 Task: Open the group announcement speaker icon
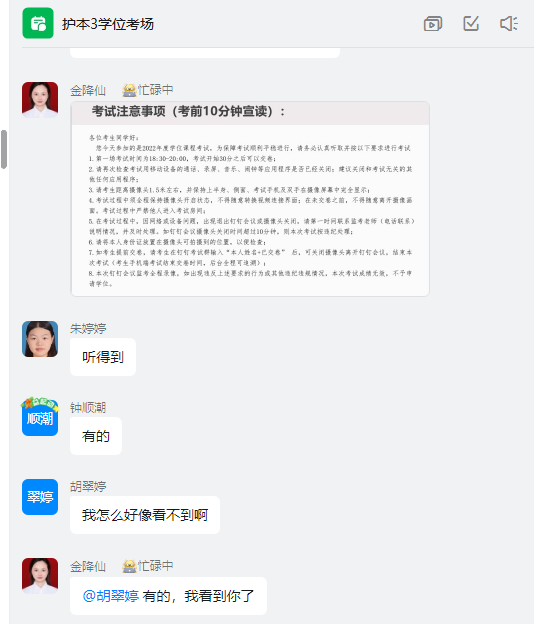point(509,23)
